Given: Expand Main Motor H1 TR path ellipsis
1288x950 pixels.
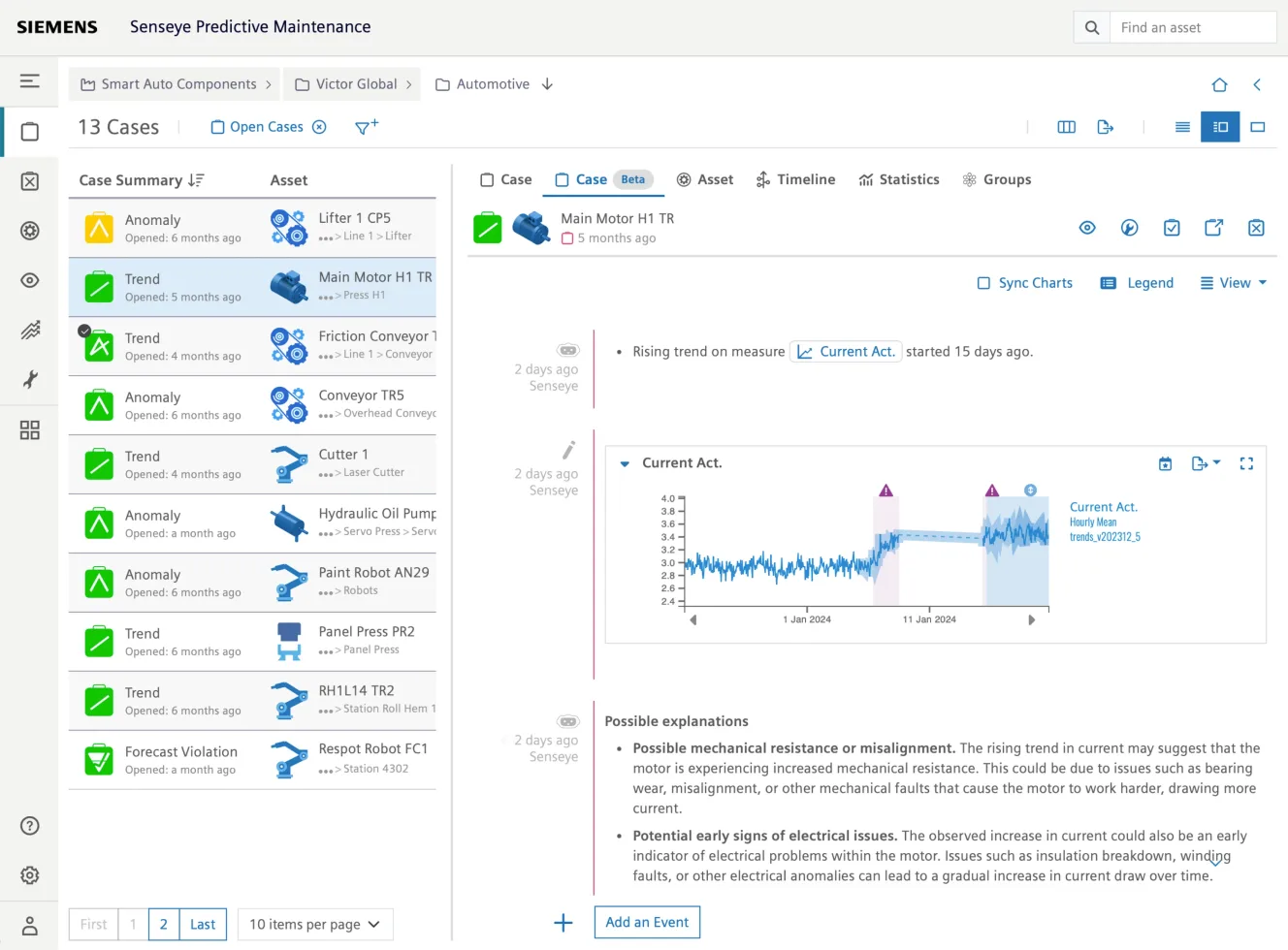Looking at the screenshot, I should tap(325, 297).
